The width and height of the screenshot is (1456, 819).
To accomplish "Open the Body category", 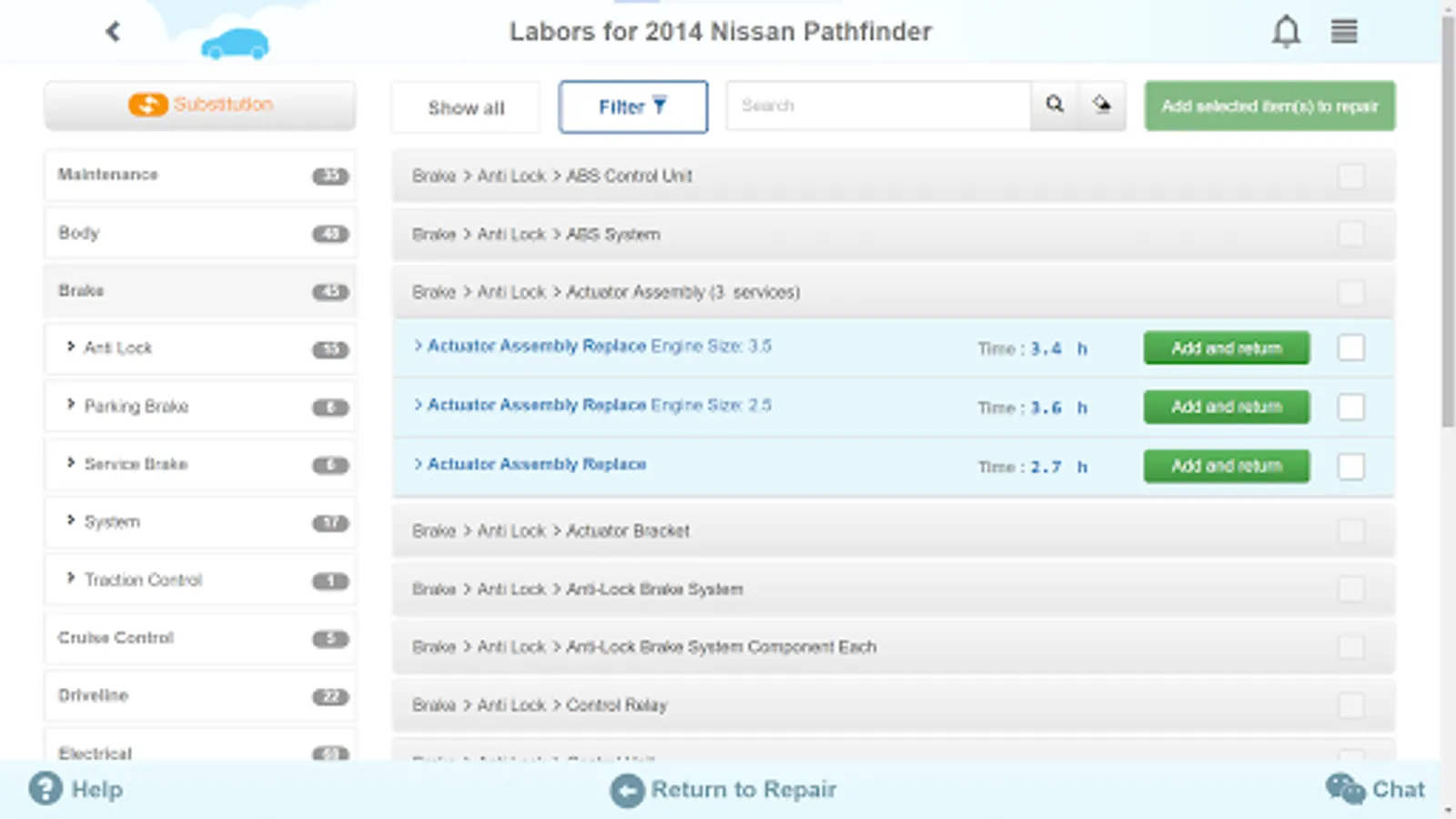I will pos(200,233).
